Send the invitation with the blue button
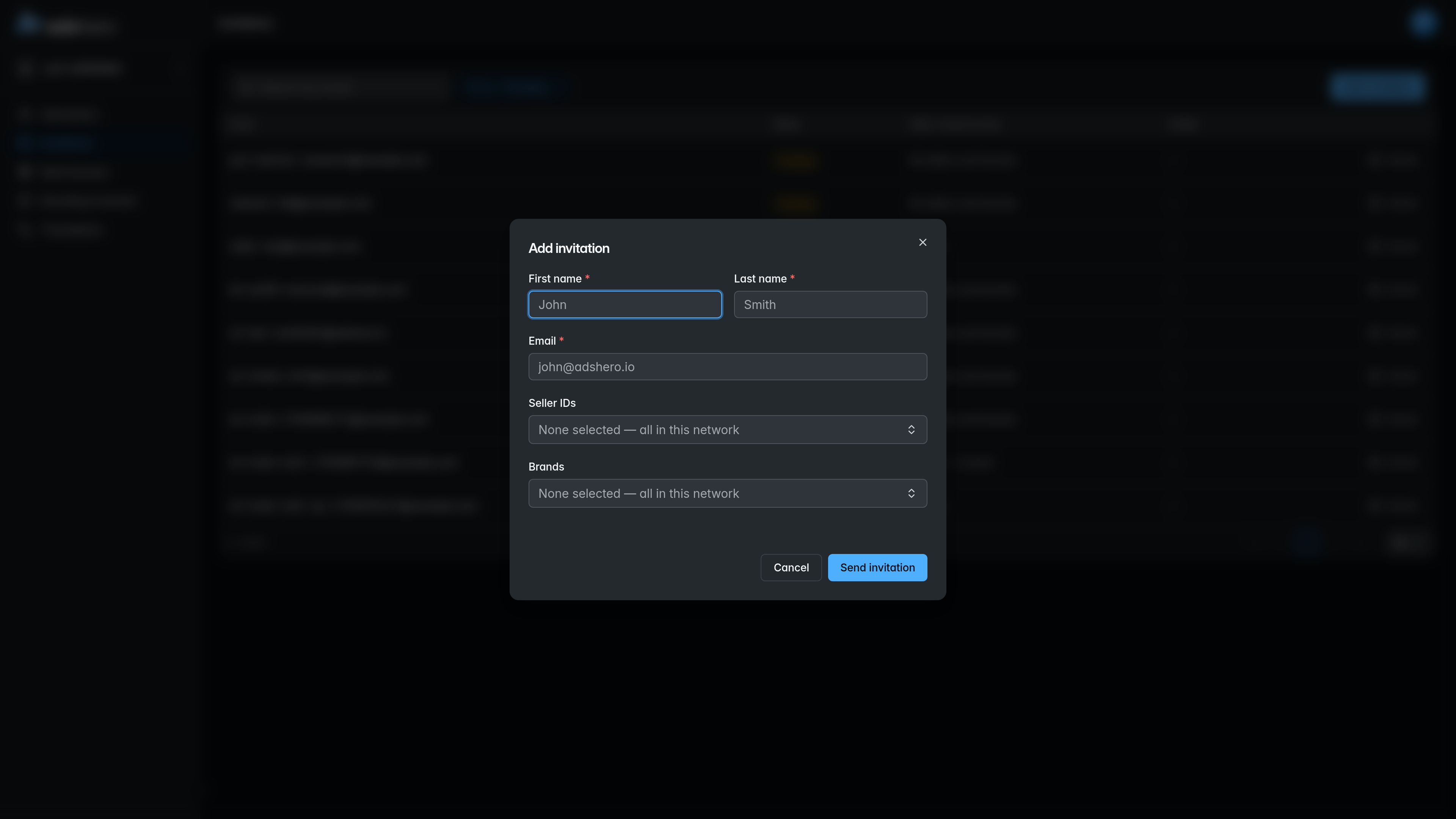Screen dimensions: 1456x819 (x=877, y=568)
